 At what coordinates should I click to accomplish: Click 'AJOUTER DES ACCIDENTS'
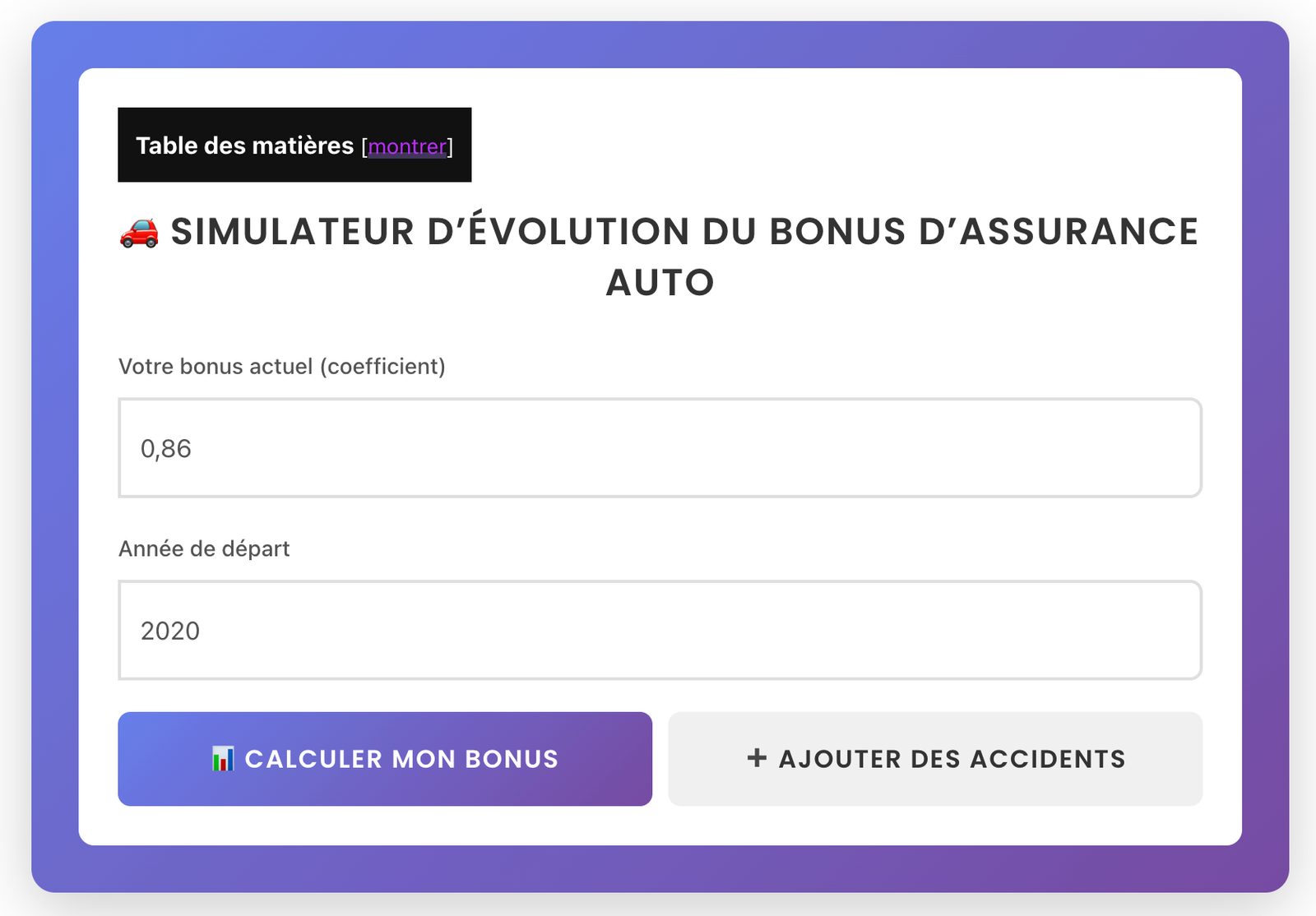tap(936, 758)
